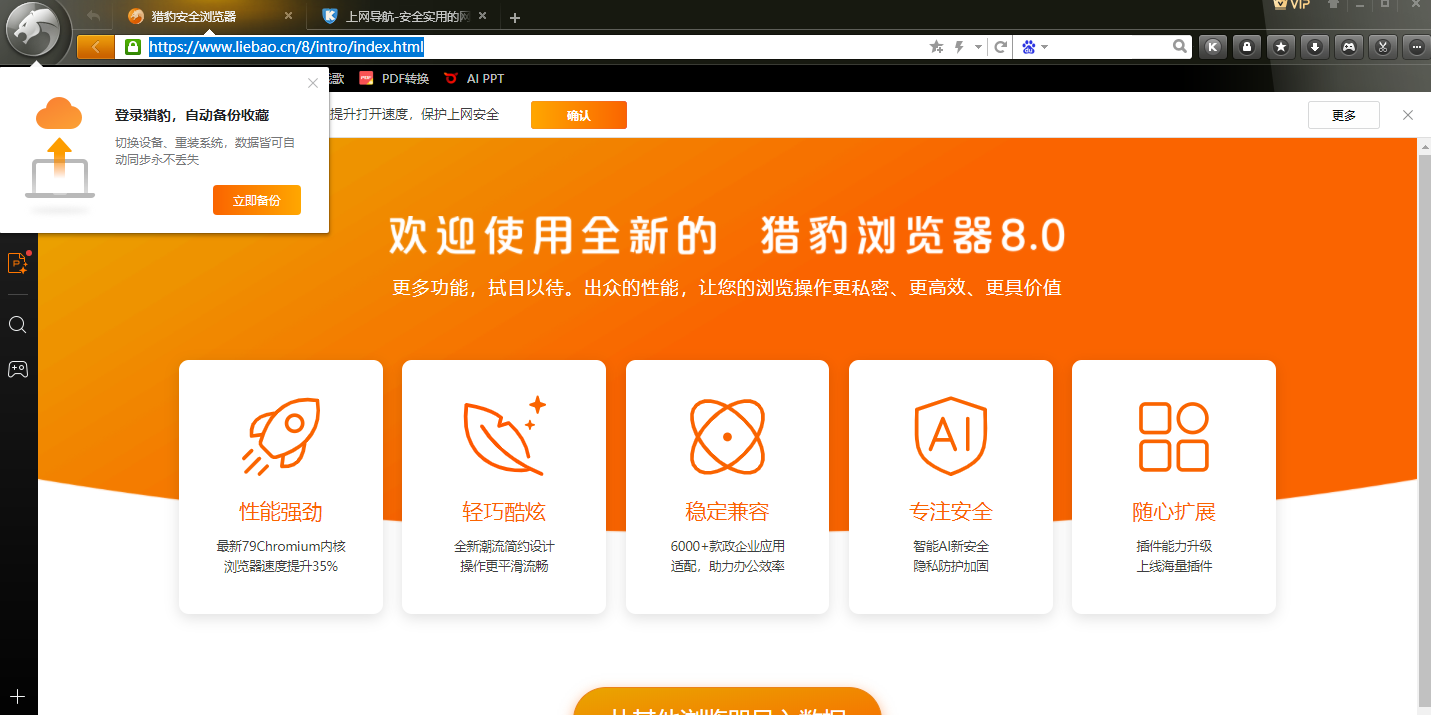Click the VIP crown badge

coord(1291,5)
